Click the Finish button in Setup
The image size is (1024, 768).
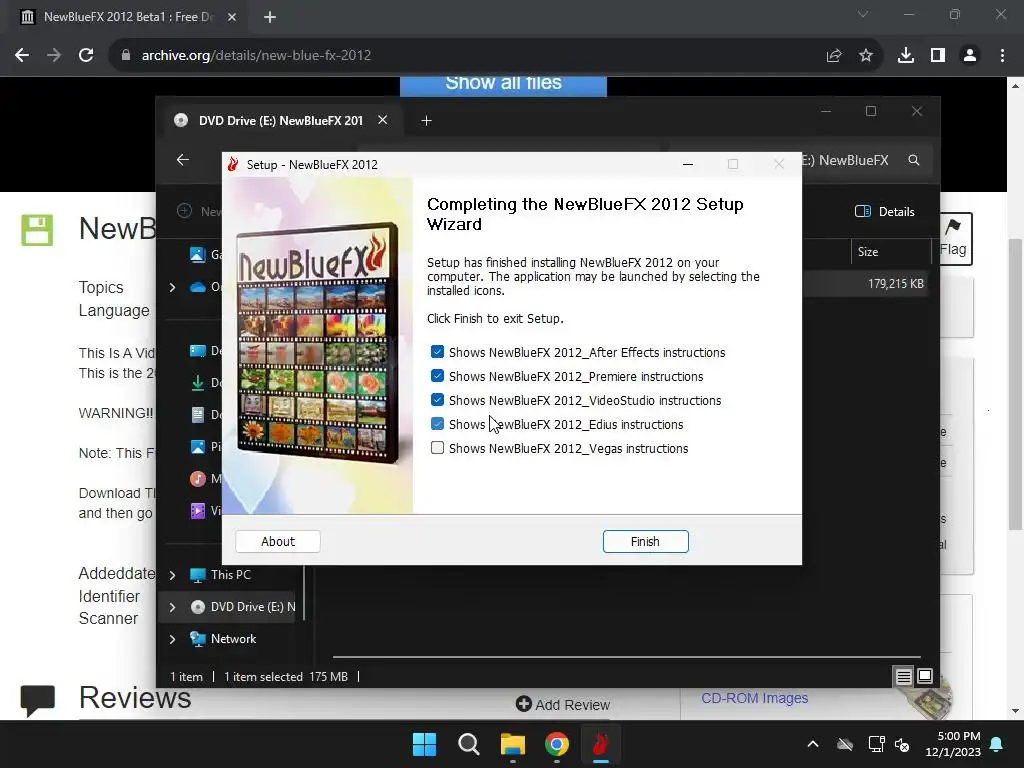[645, 541]
